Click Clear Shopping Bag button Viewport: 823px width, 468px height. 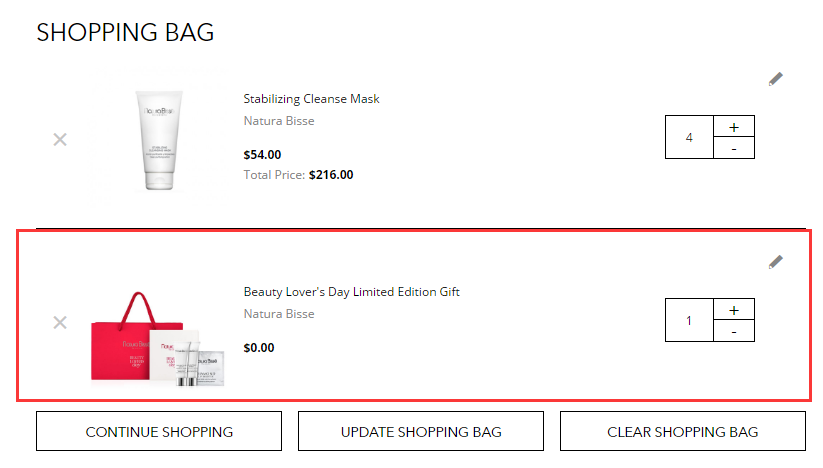tap(683, 431)
